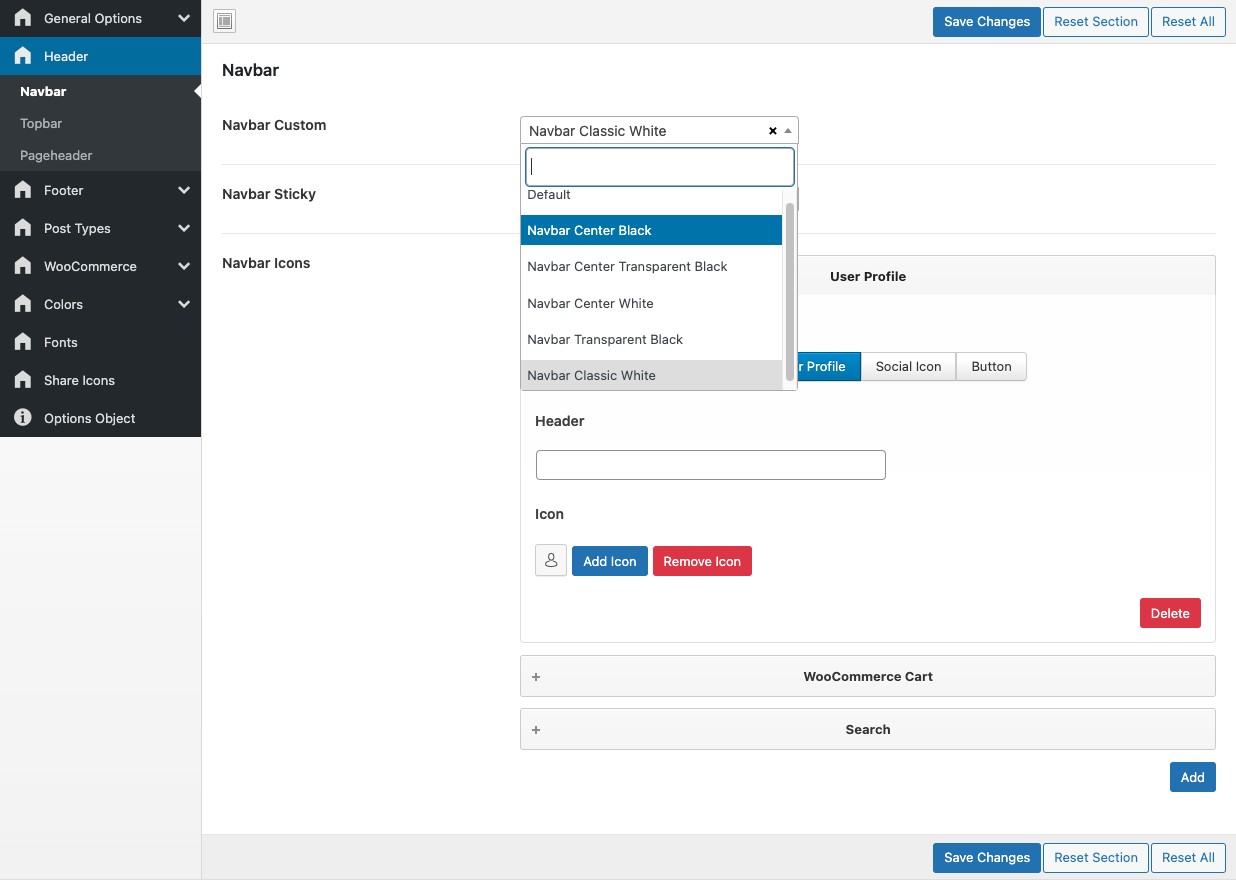Expand the Colors menu chevron
The image size is (1236, 880).
[x=184, y=304]
